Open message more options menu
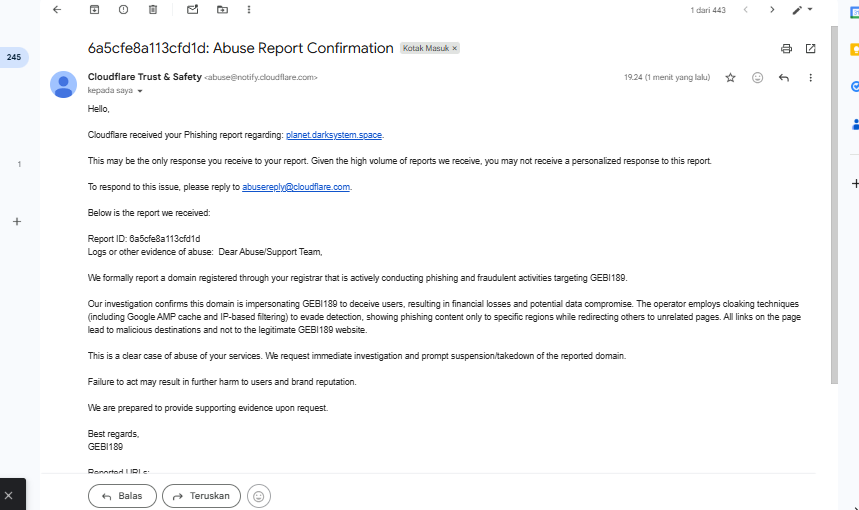The width and height of the screenshot is (859, 510). [810, 78]
